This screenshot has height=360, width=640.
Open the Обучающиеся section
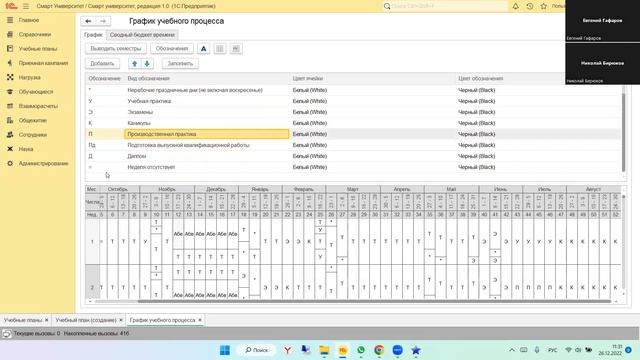[x=36, y=91]
